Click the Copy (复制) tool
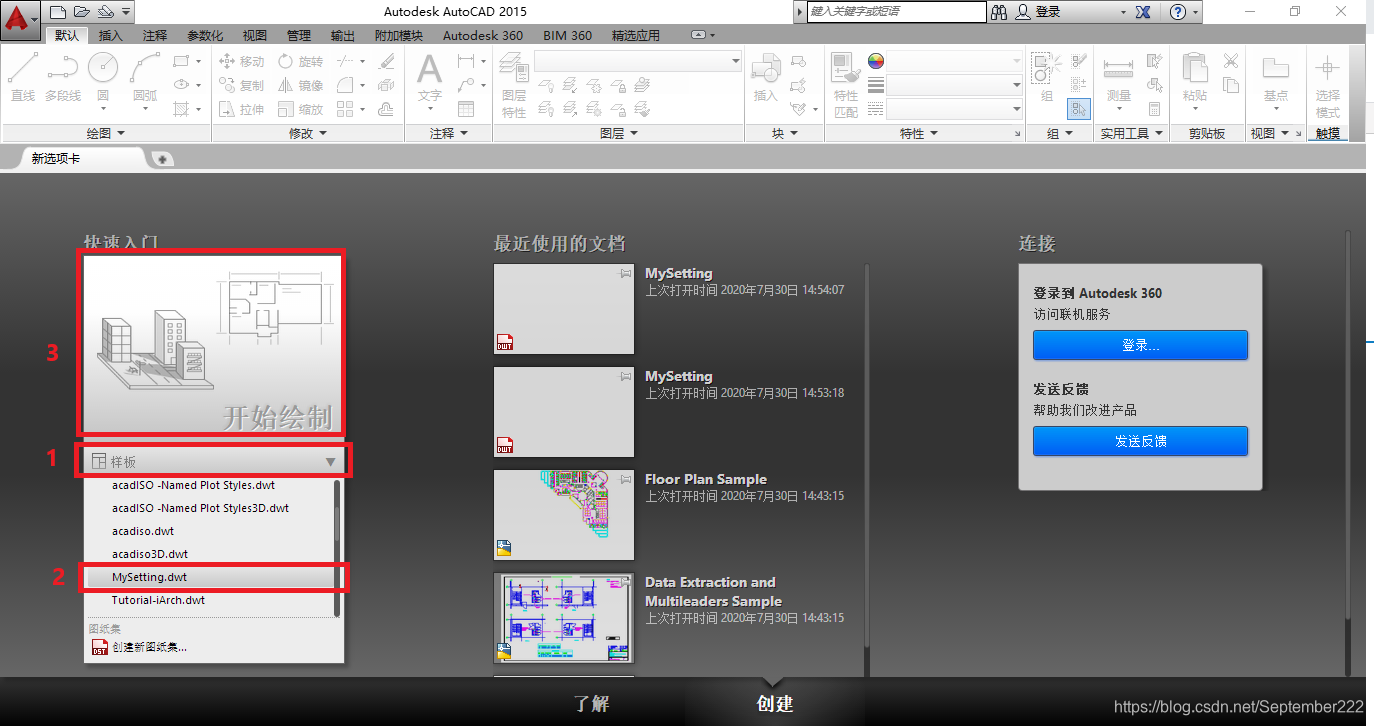This screenshot has height=726, width=1374. point(241,85)
